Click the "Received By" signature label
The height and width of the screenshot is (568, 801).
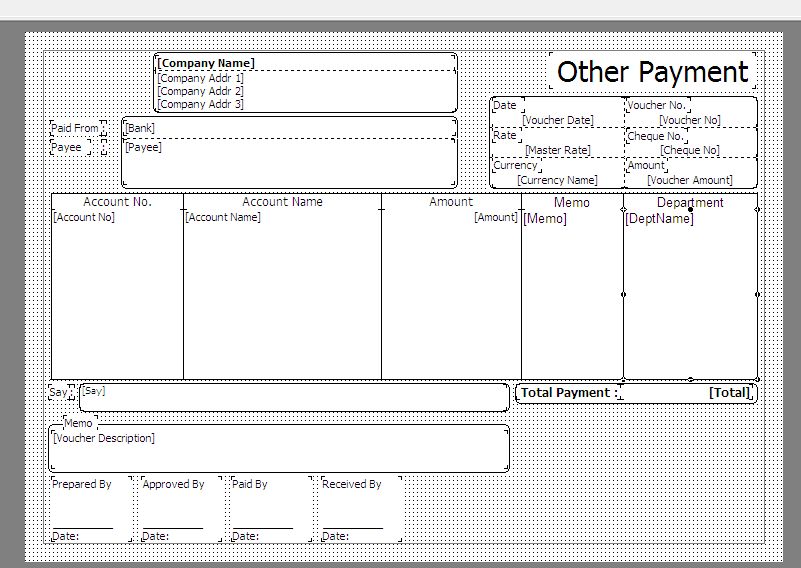pyautogui.click(x=352, y=484)
